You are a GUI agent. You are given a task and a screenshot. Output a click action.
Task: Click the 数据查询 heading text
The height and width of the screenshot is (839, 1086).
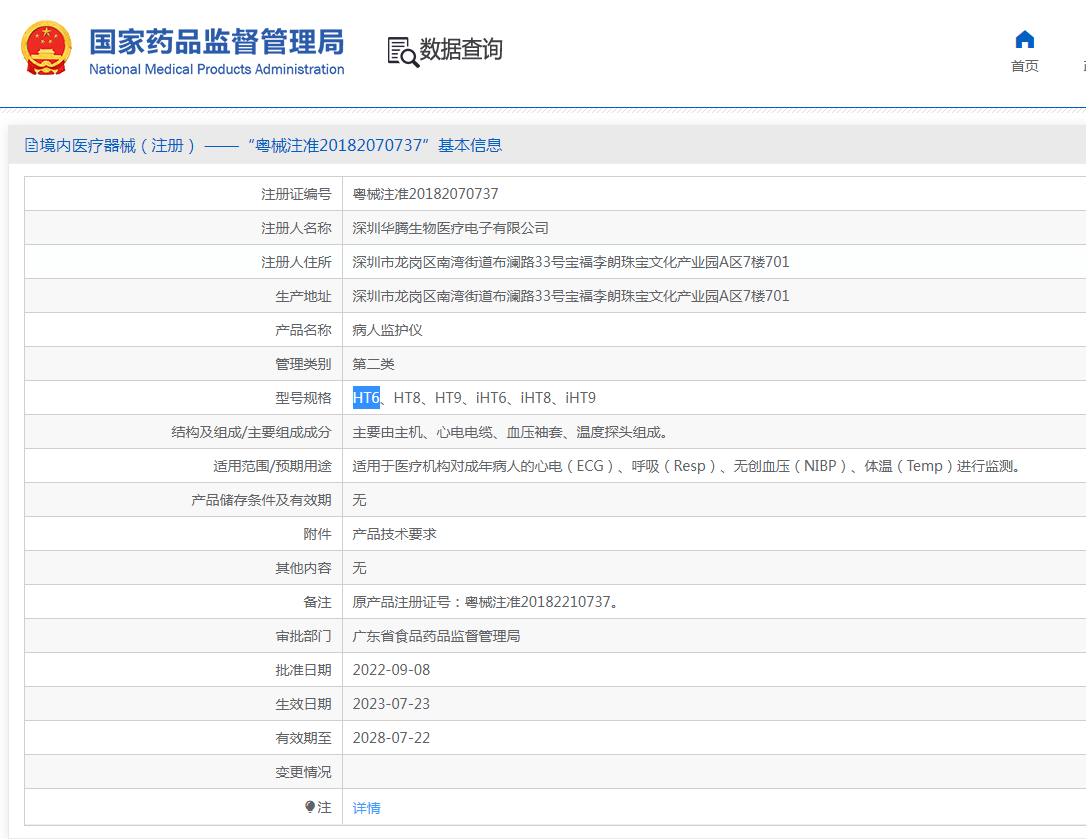tap(461, 50)
